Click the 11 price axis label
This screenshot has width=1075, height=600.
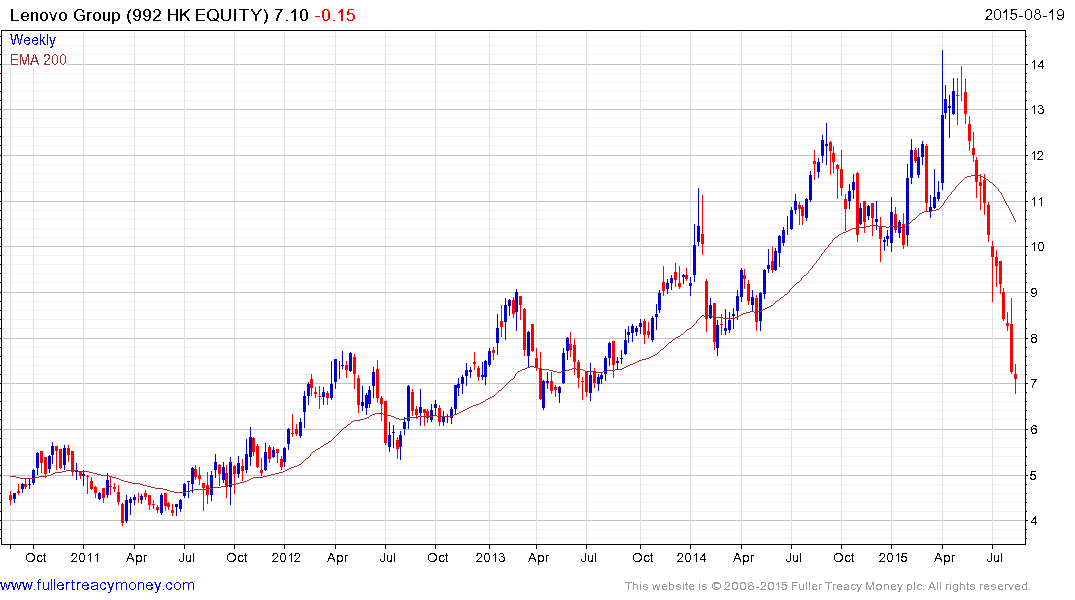pyautogui.click(x=1037, y=202)
